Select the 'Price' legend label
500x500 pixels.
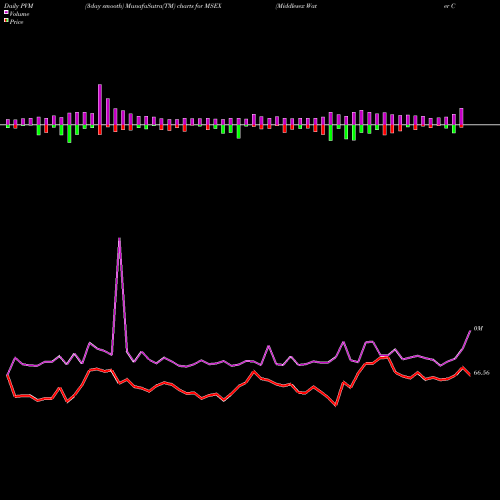16,22
